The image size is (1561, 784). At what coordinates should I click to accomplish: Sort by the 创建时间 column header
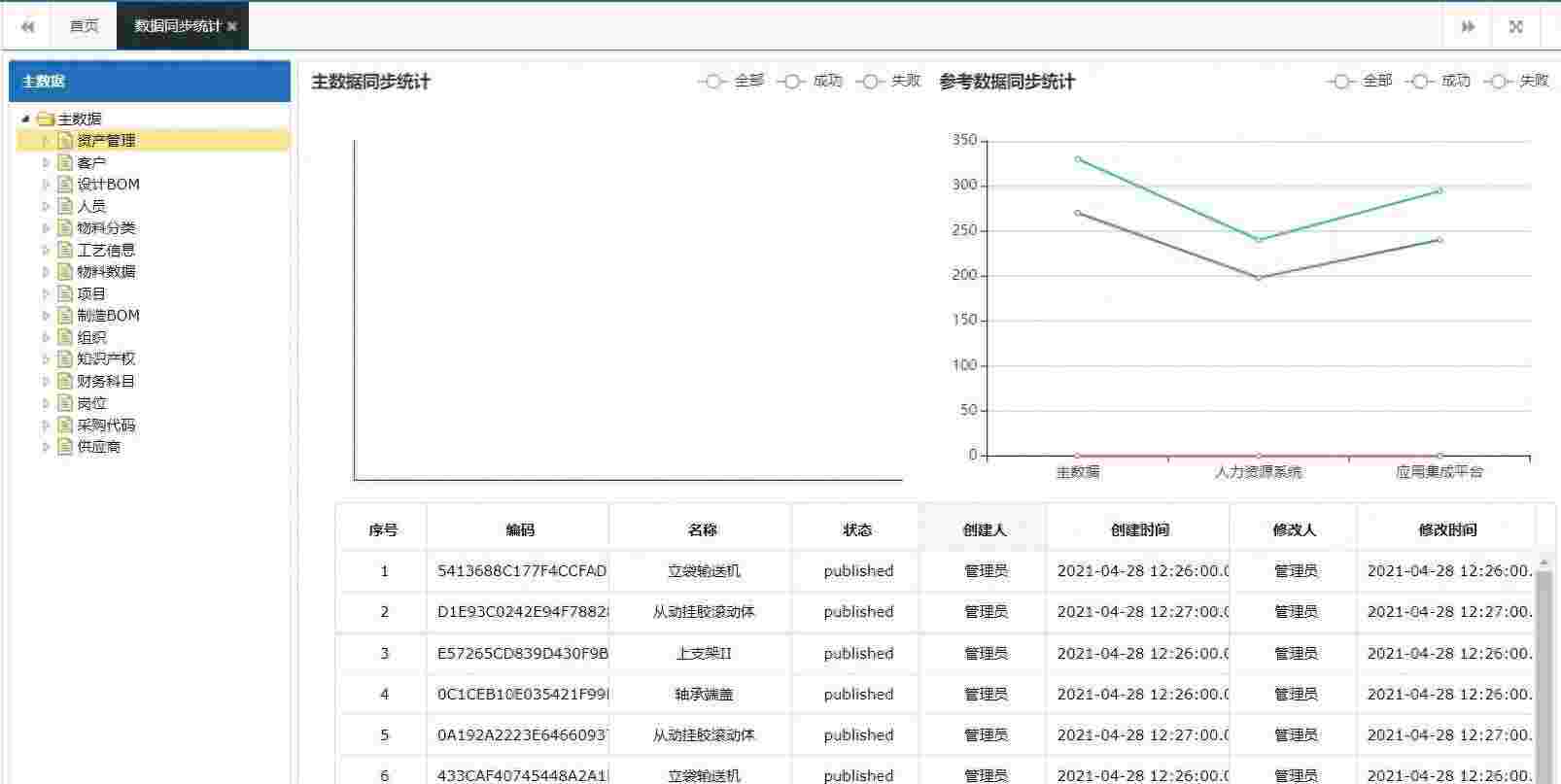(x=1139, y=529)
